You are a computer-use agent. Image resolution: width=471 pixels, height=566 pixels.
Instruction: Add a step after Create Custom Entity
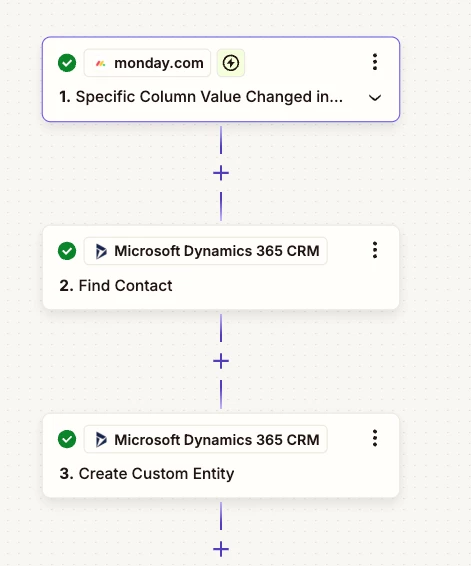(221, 549)
